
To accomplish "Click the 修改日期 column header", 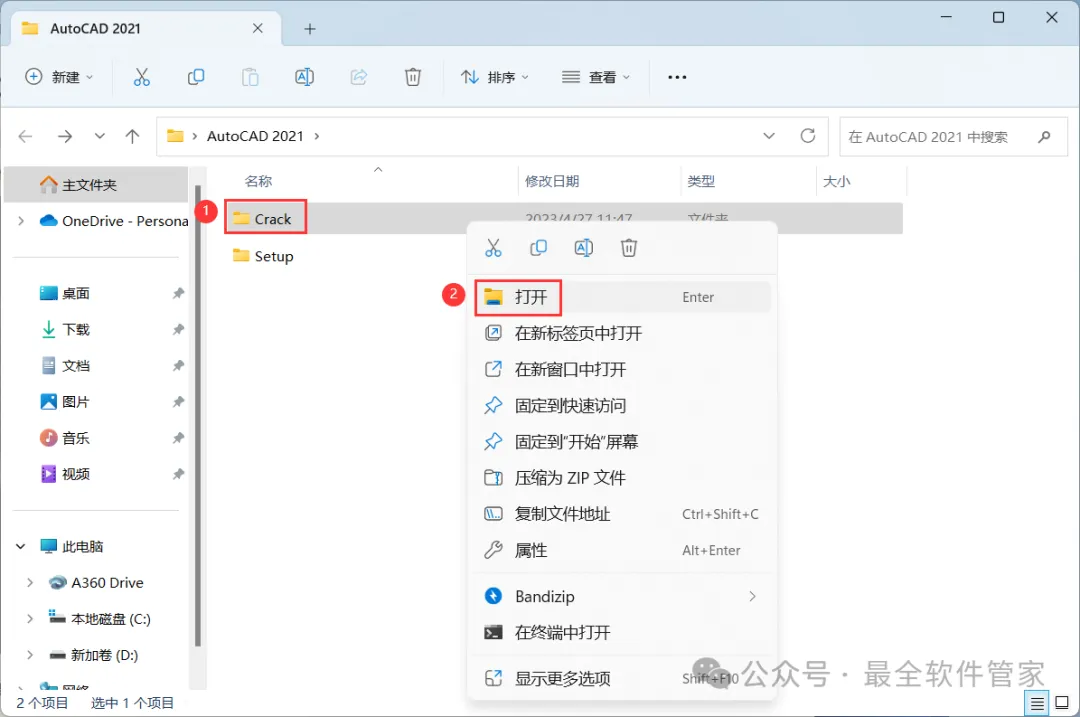I will (x=552, y=181).
